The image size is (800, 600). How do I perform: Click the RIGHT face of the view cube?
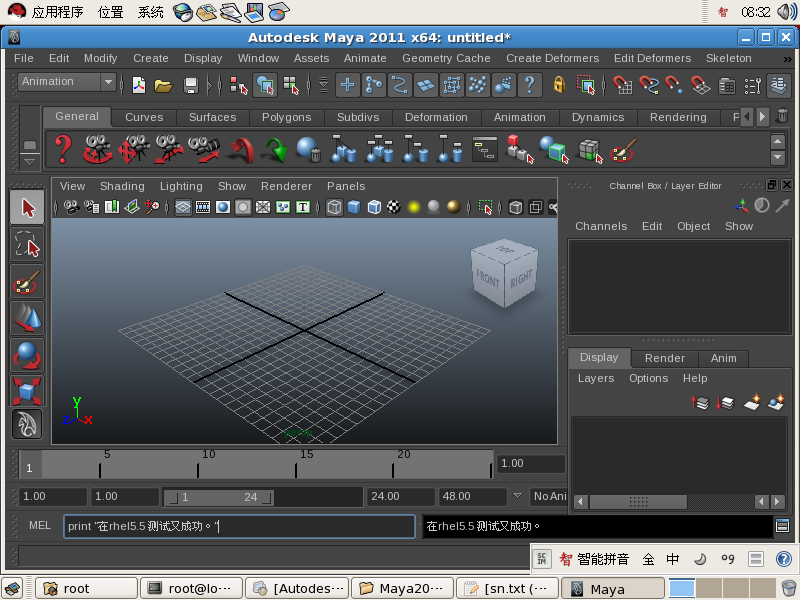point(521,278)
